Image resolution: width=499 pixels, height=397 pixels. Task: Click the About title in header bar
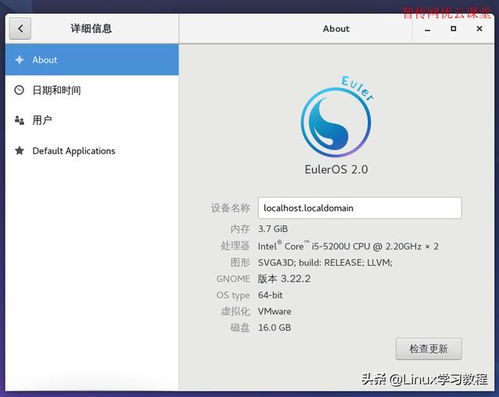pos(336,29)
